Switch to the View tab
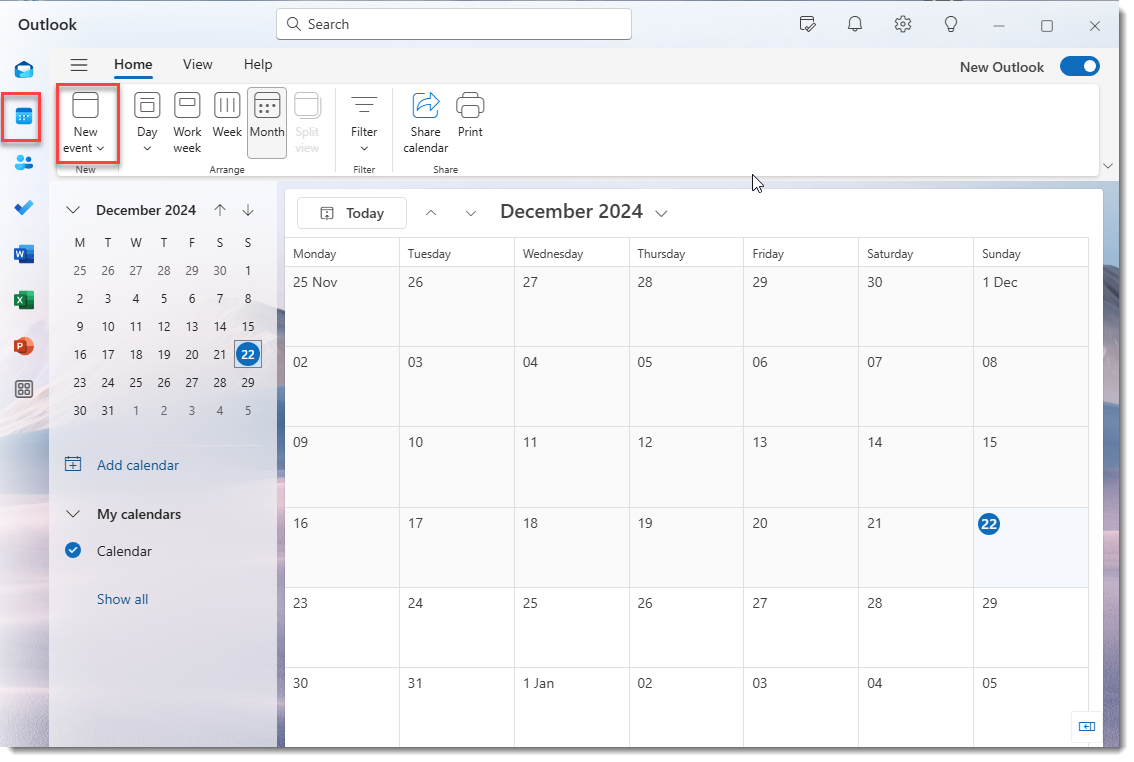This screenshot has width=1134, height=762. point(197,64)
